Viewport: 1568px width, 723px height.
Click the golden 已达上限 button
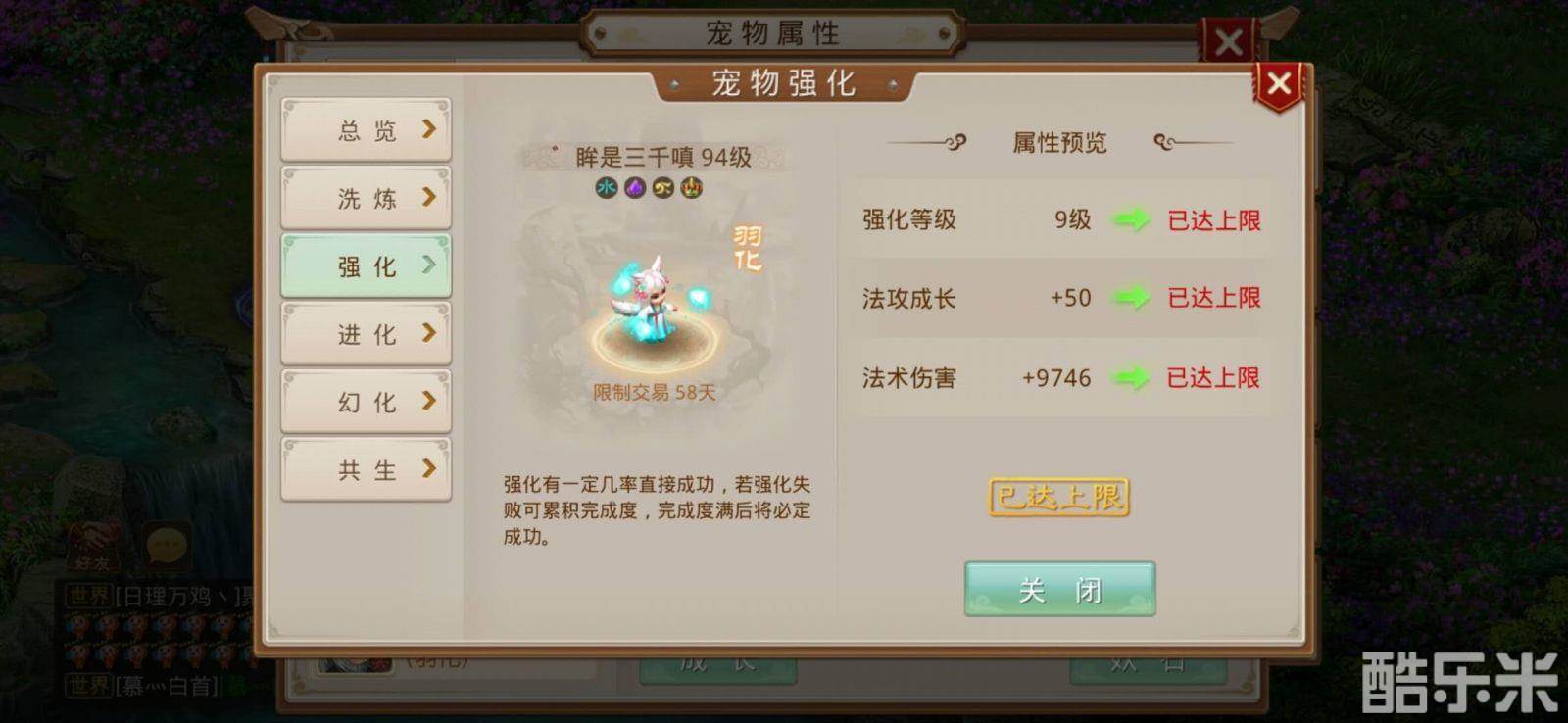point(1059,497)
